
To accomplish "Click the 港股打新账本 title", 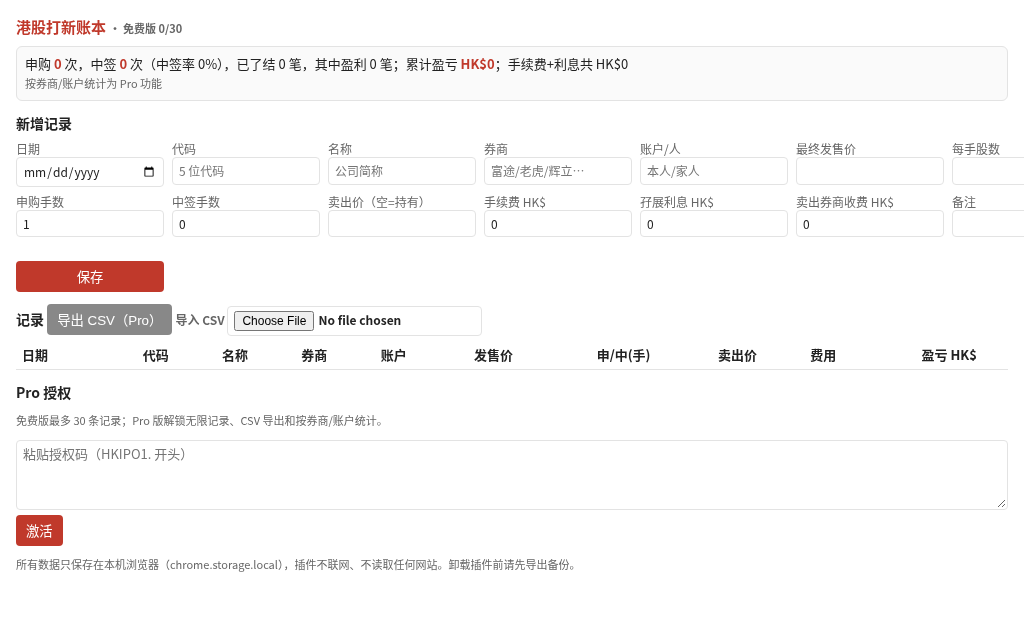I will [61, 27].
